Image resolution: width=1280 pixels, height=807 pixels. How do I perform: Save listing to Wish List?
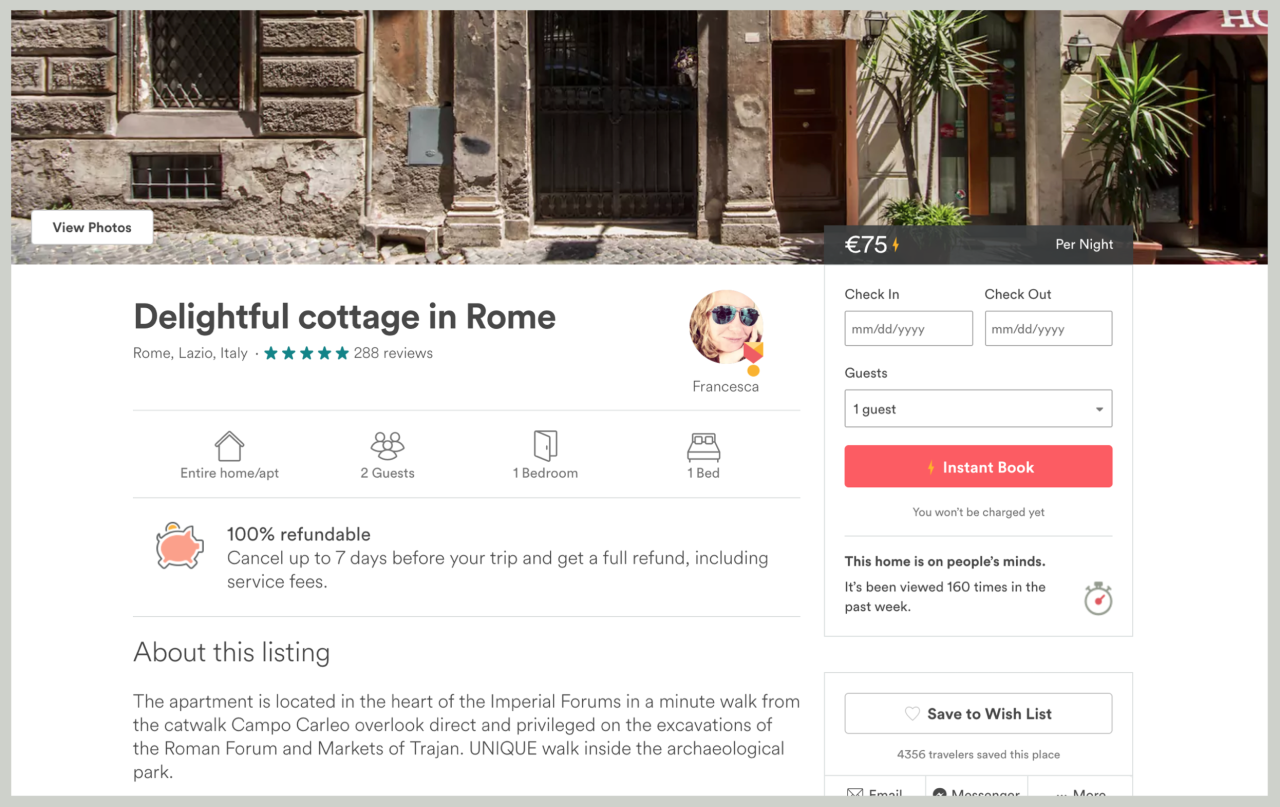click(x=978, y=714)
